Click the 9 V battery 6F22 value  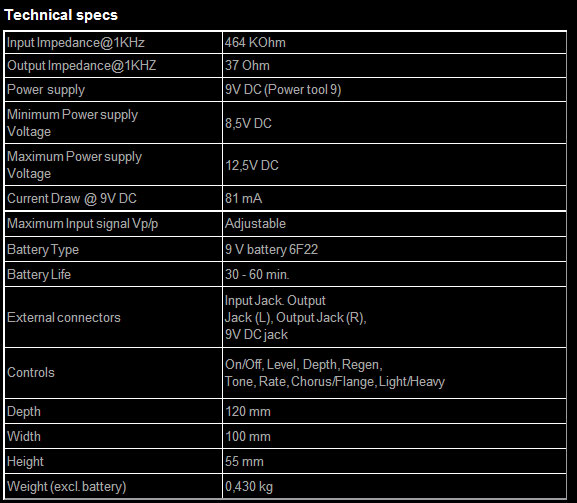(x=271, y=249)
